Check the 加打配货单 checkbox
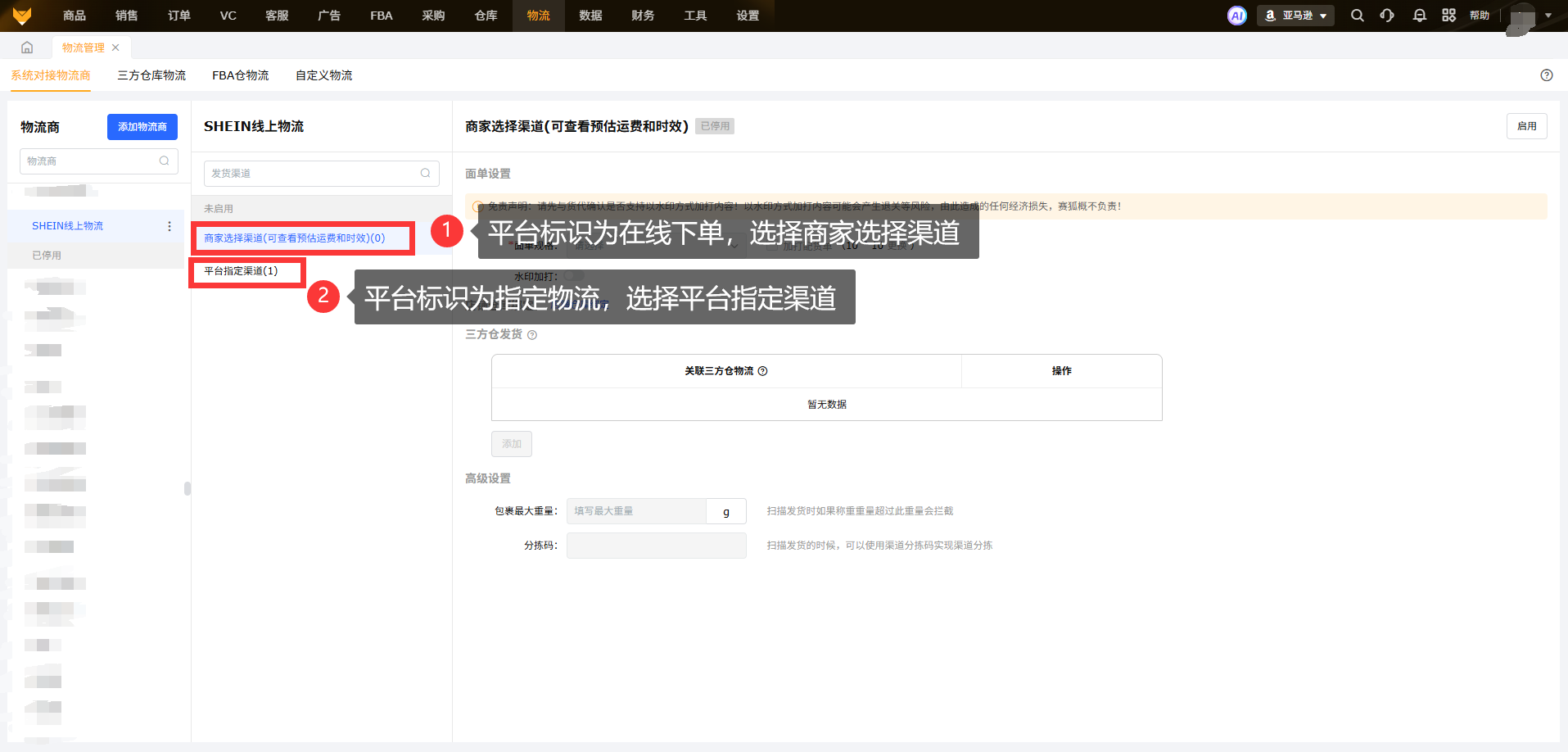 772,246
